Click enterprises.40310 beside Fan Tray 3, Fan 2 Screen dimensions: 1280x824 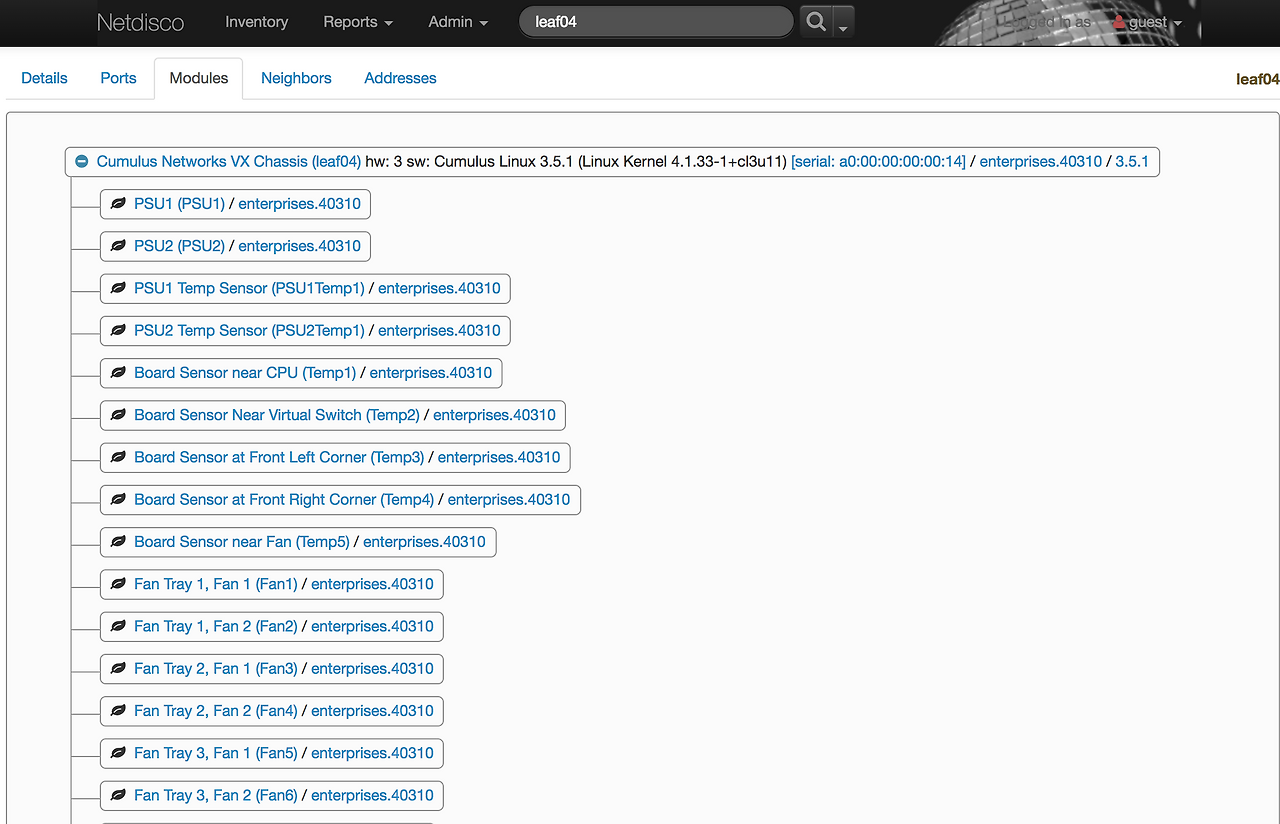click(372, 795)
